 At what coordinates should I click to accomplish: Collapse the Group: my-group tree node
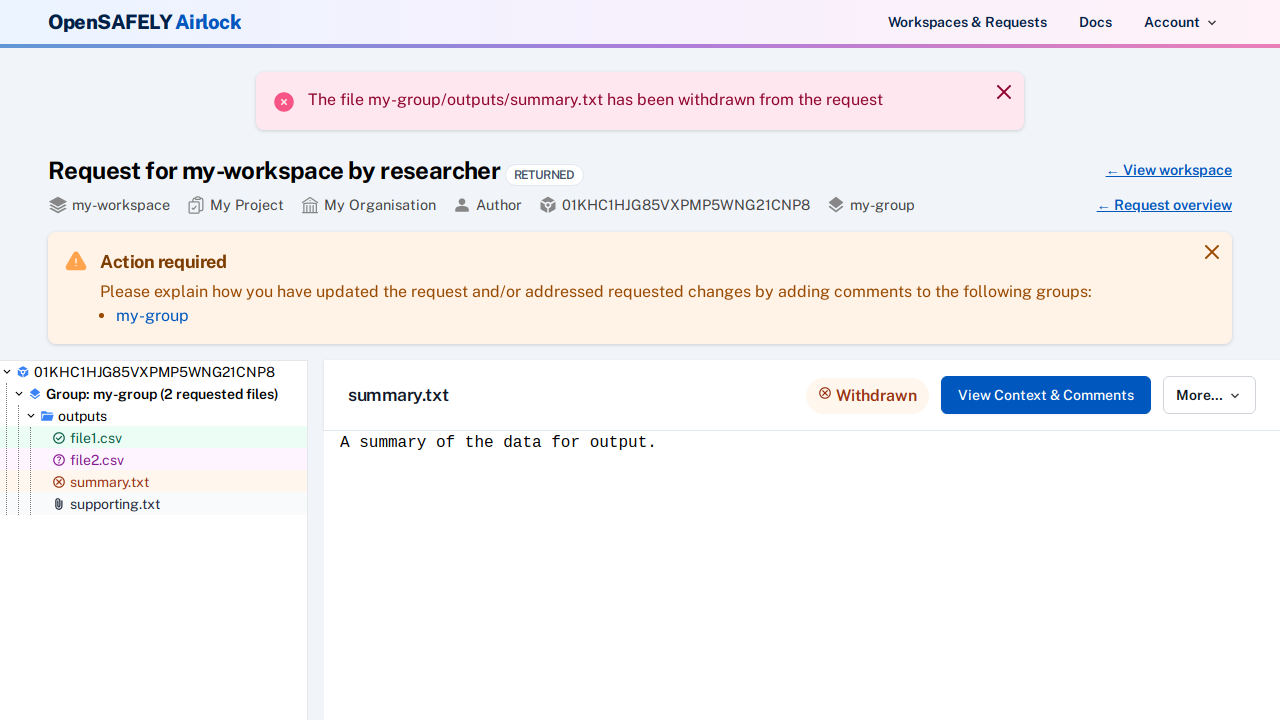pyautogui.click(x=19, y=394)
